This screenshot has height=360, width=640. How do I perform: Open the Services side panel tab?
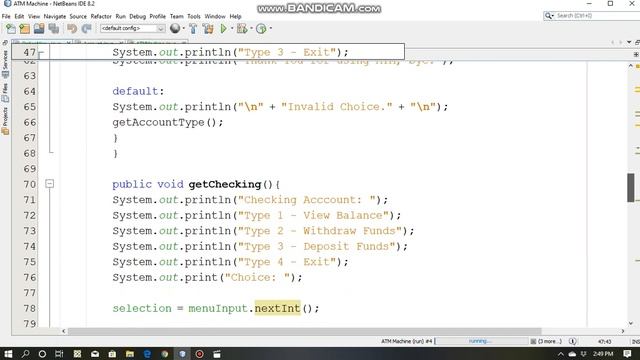click(5, 64)
